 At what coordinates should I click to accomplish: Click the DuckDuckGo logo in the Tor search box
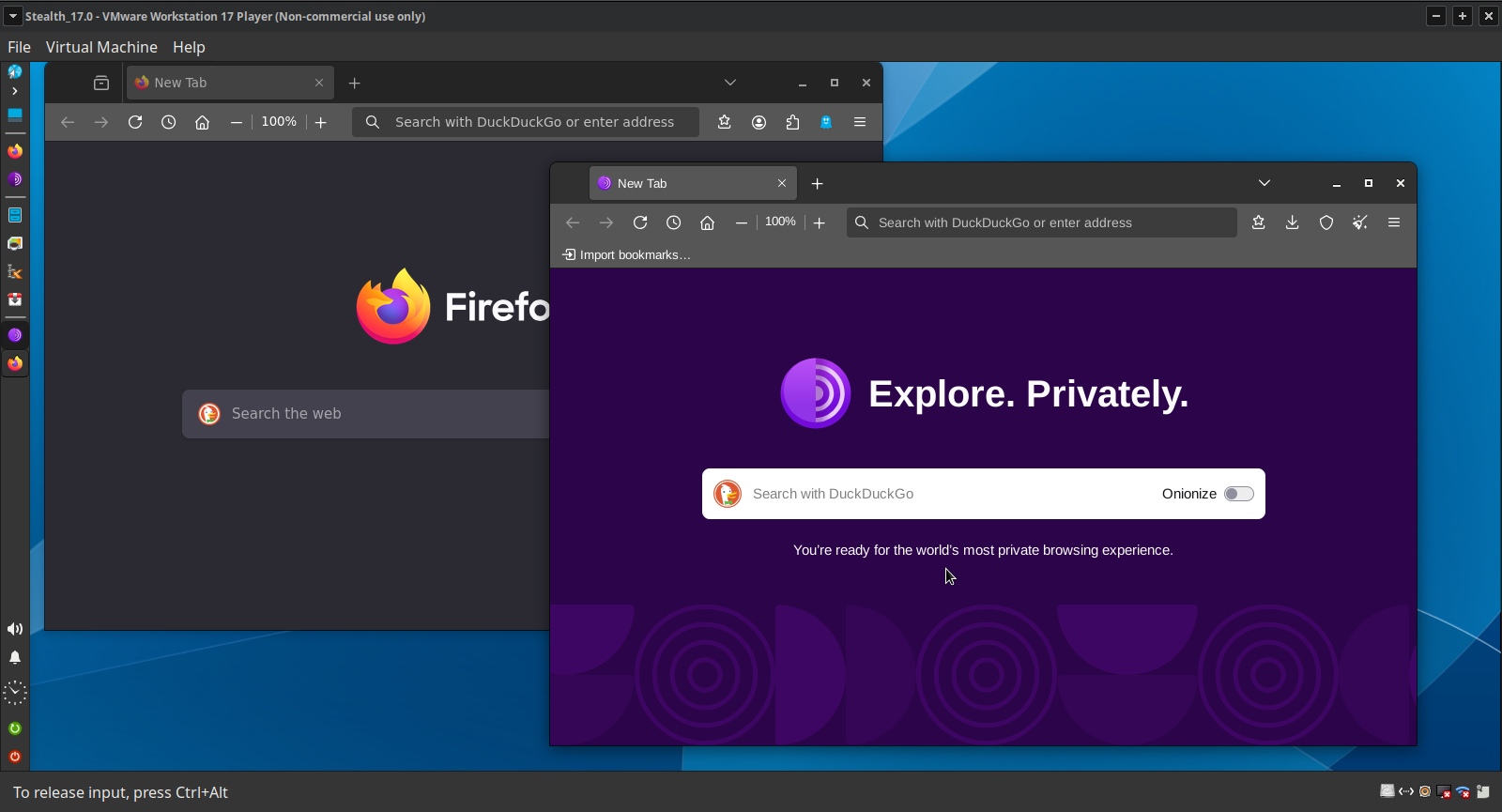[x=728, y=494]
